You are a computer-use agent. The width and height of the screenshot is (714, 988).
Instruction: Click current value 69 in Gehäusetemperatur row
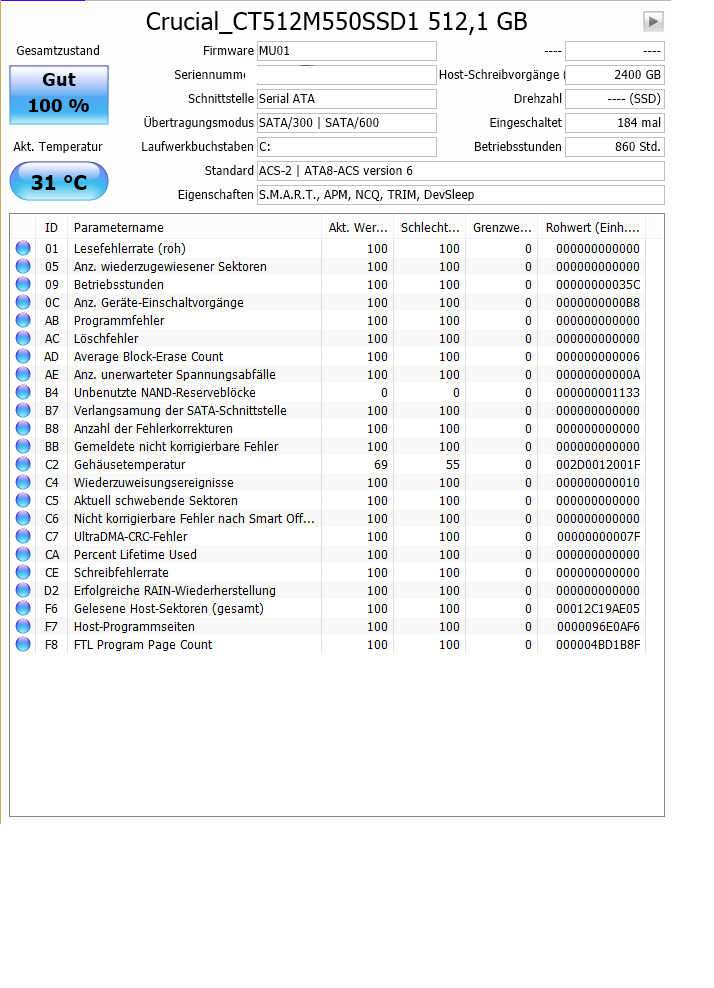pos(381,464)
